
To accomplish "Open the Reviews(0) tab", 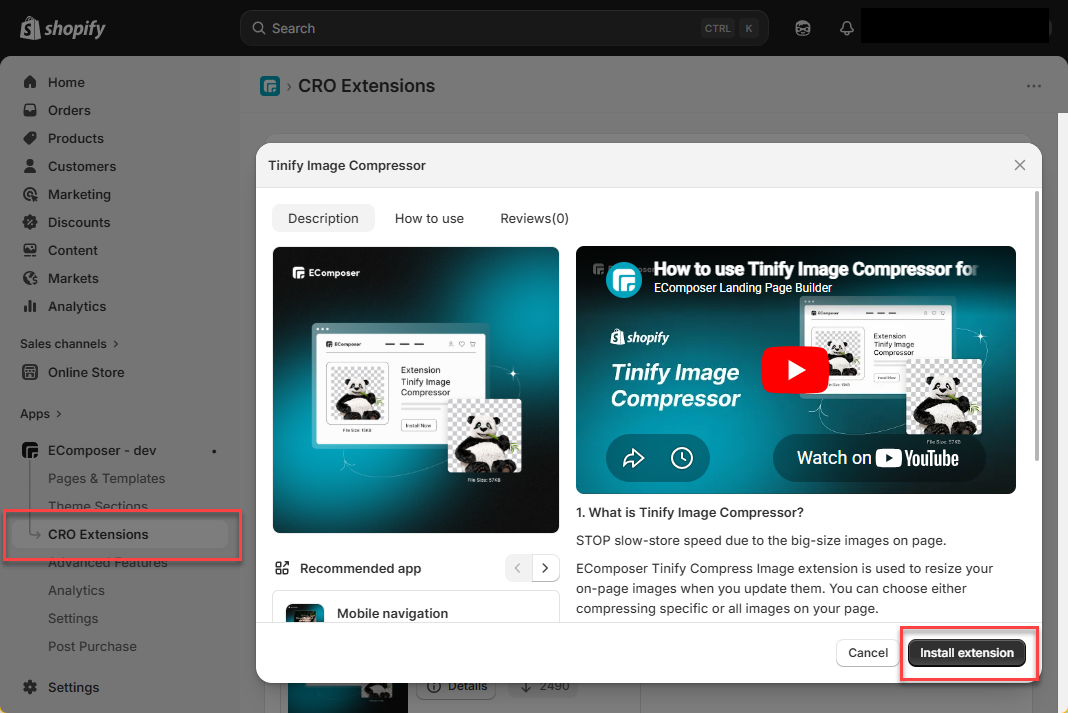I will pyautogui.click(x=534, y=218).
